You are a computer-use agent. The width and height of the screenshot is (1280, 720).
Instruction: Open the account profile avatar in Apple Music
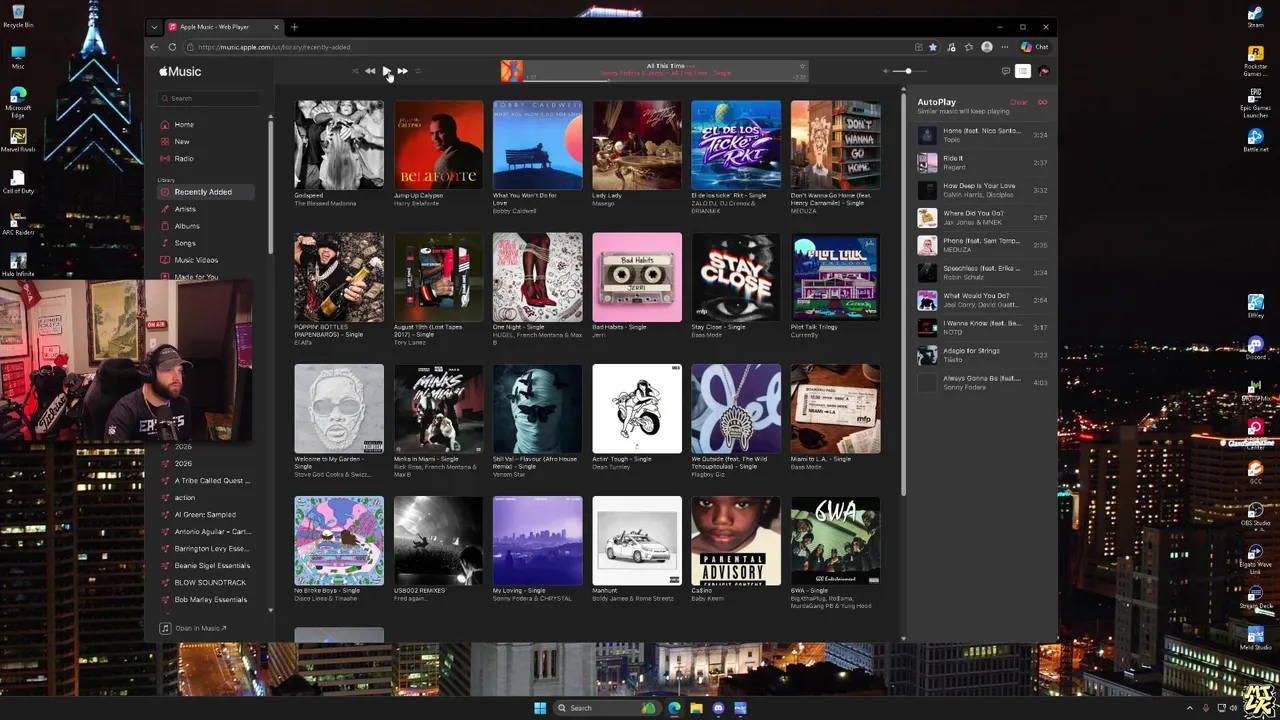tap(1043, 71)
